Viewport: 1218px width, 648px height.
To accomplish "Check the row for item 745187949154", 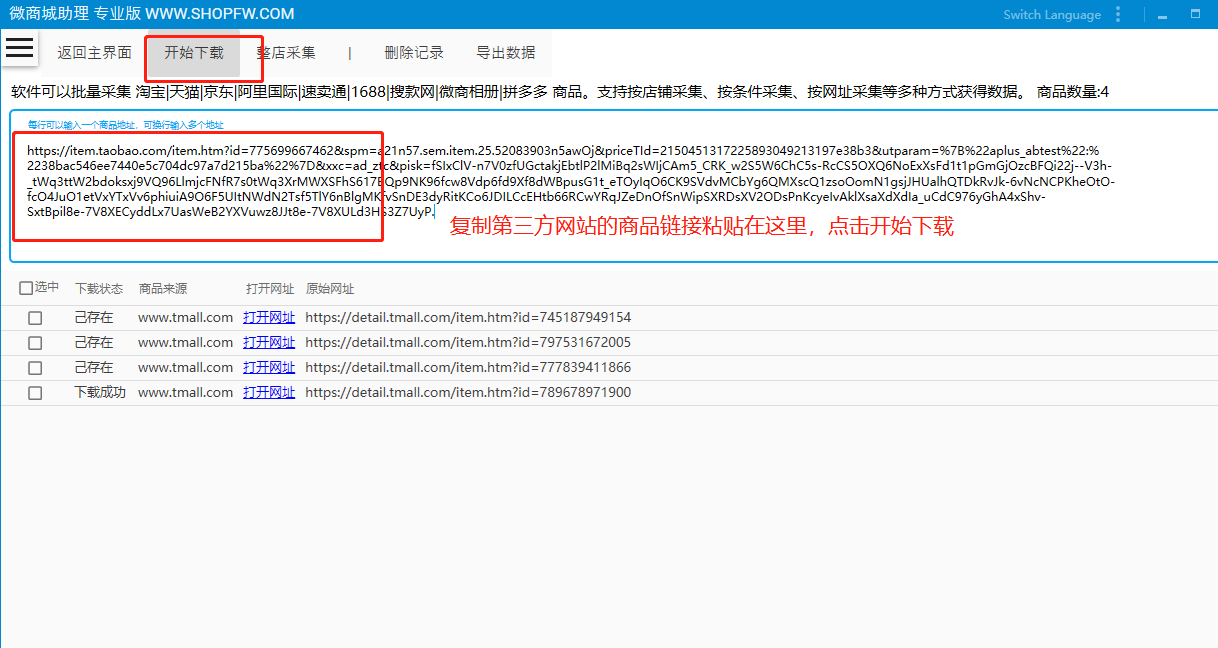I will (x=35, y=318).
